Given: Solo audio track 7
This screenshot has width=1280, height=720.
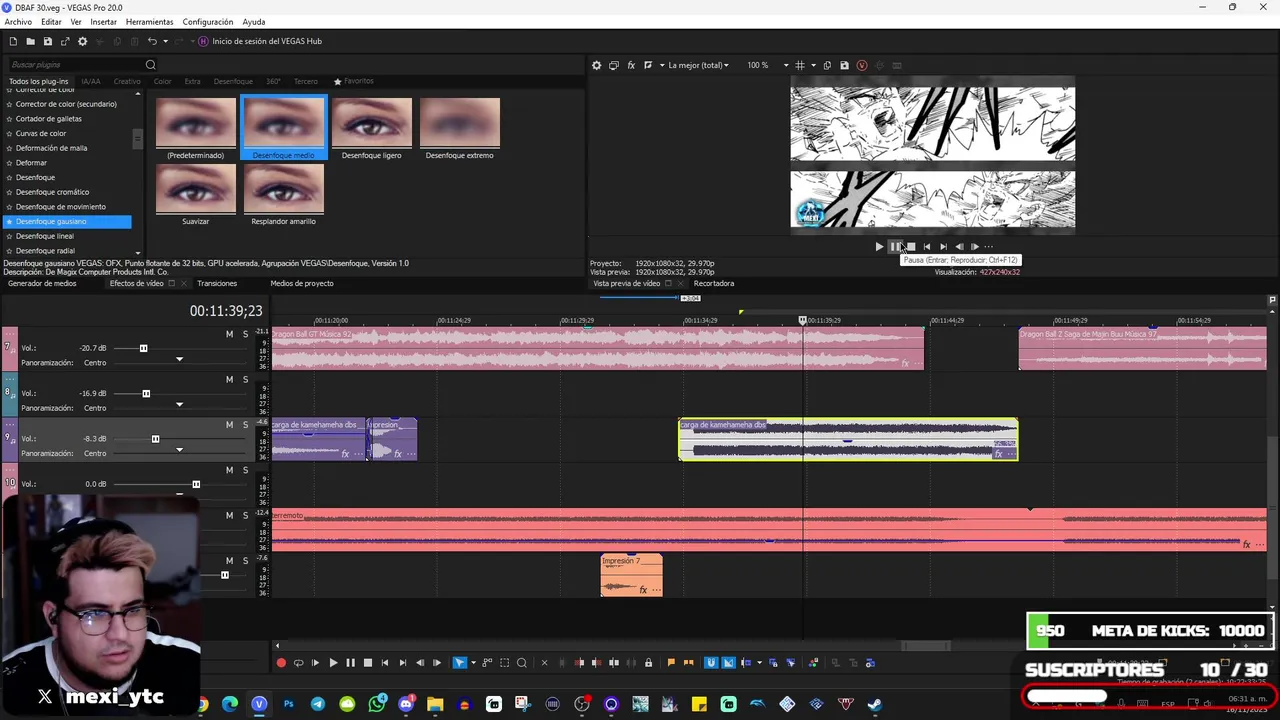Looking at the screenshot, I should [x=245, y=334].
